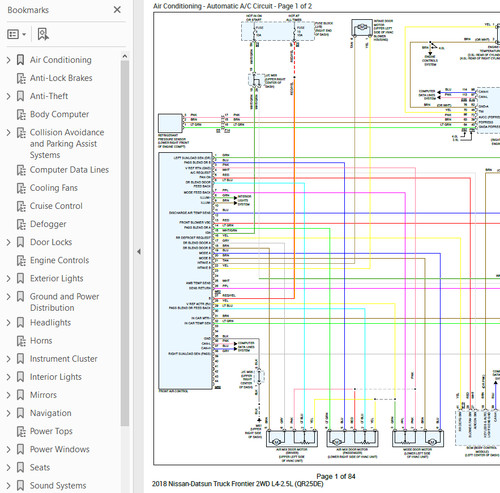
Task: Click the Ground and Power Distribution icon
Action: (x=20, y=296)
